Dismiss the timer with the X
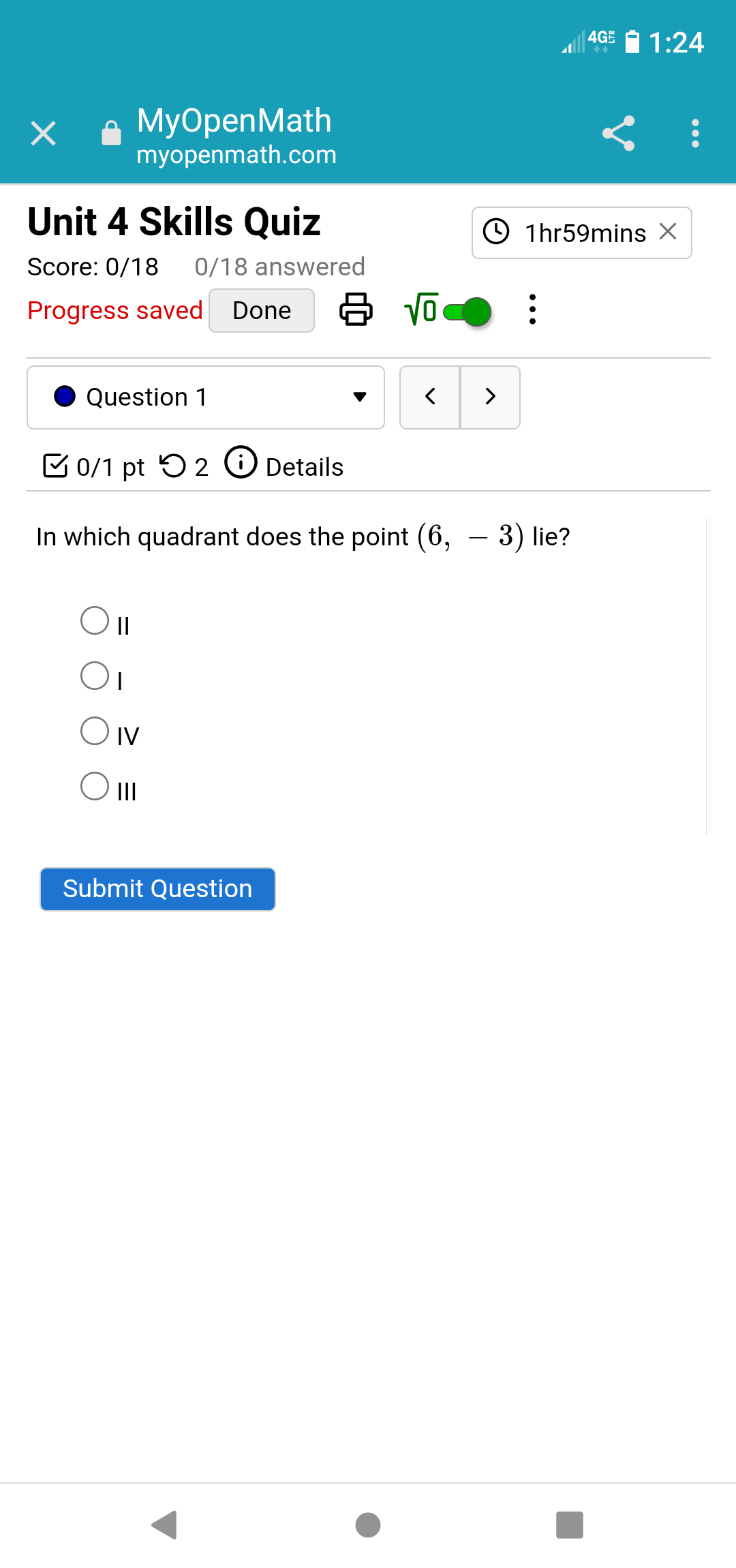Image resolution: width=736 pixels, height=1568 pixels. point(667,232)
